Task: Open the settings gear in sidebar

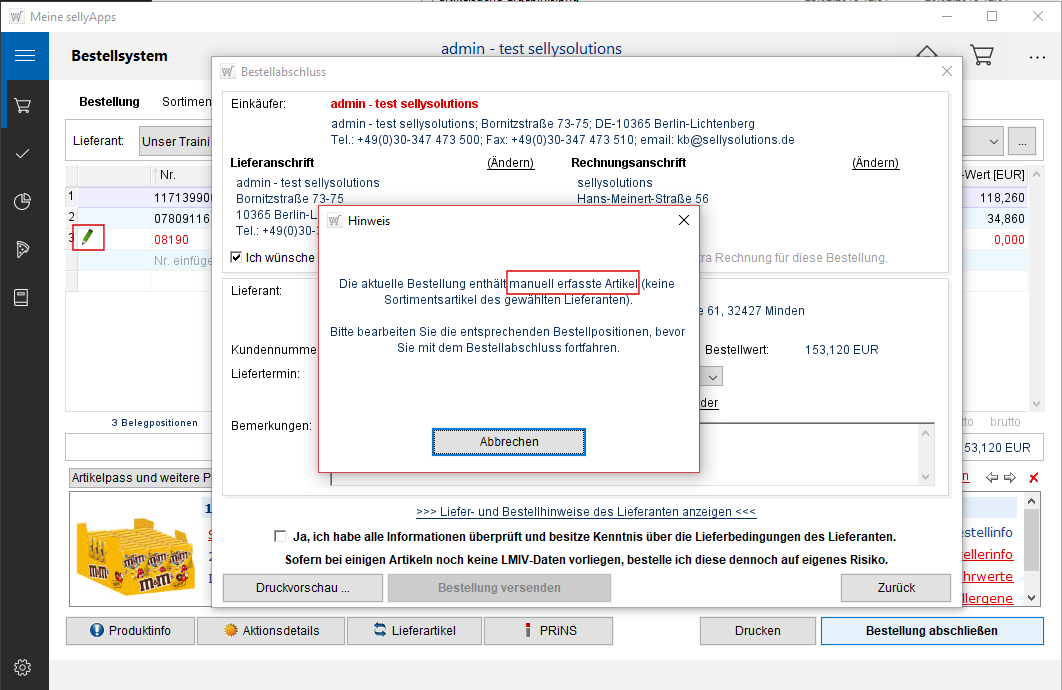Action: [x=22, y=668]
